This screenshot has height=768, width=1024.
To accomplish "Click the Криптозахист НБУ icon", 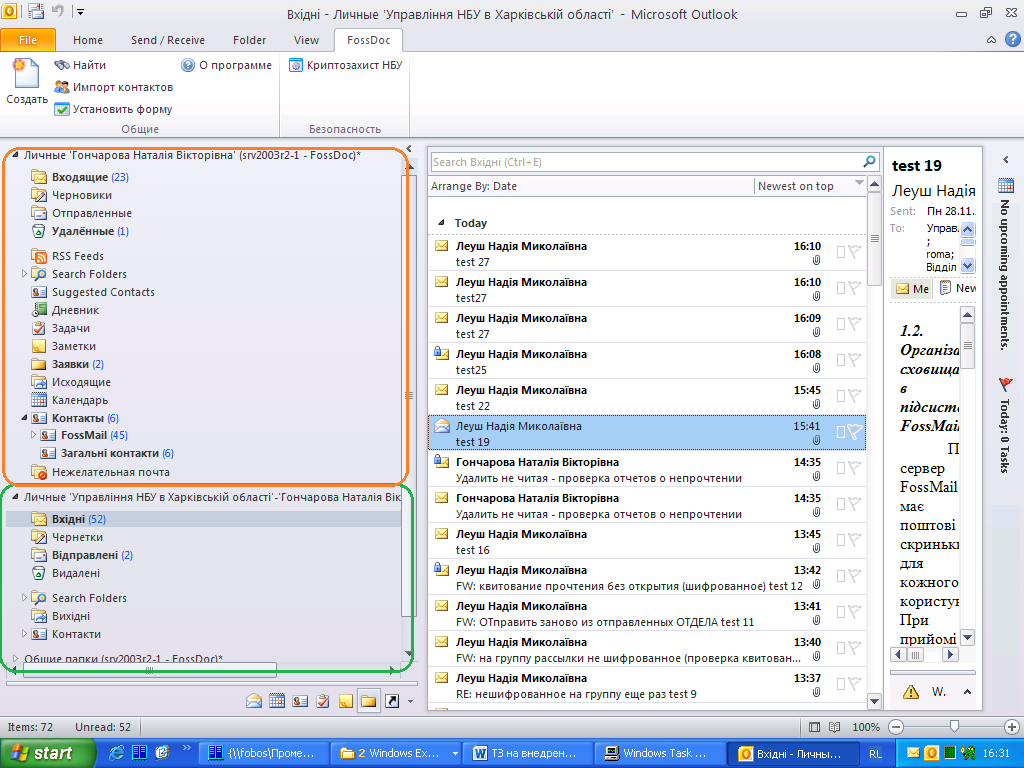I will [296, 65].
